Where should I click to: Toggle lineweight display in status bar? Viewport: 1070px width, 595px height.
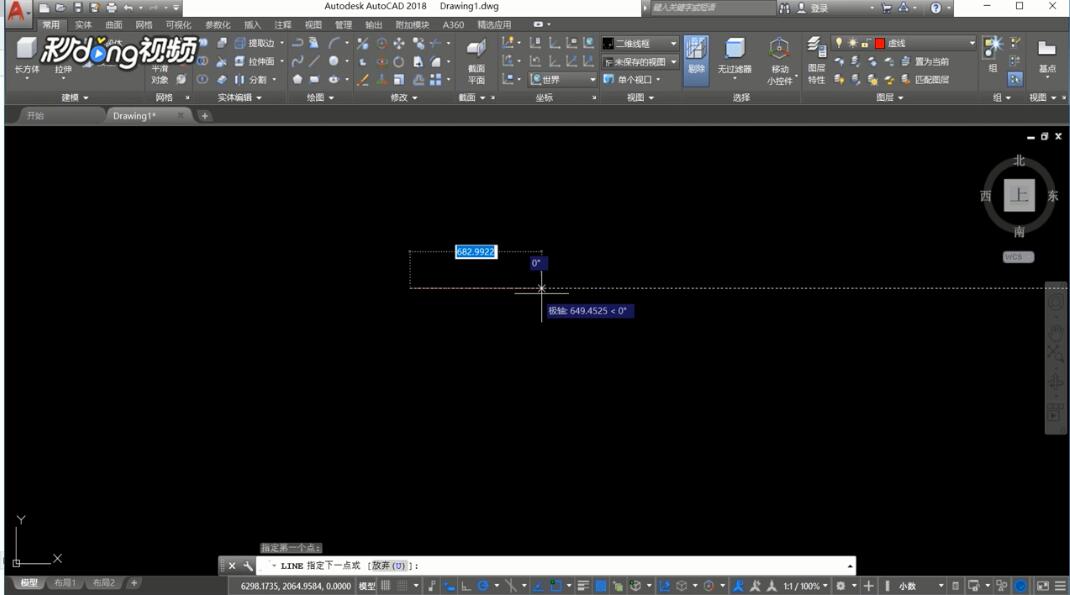click(583, 585)
